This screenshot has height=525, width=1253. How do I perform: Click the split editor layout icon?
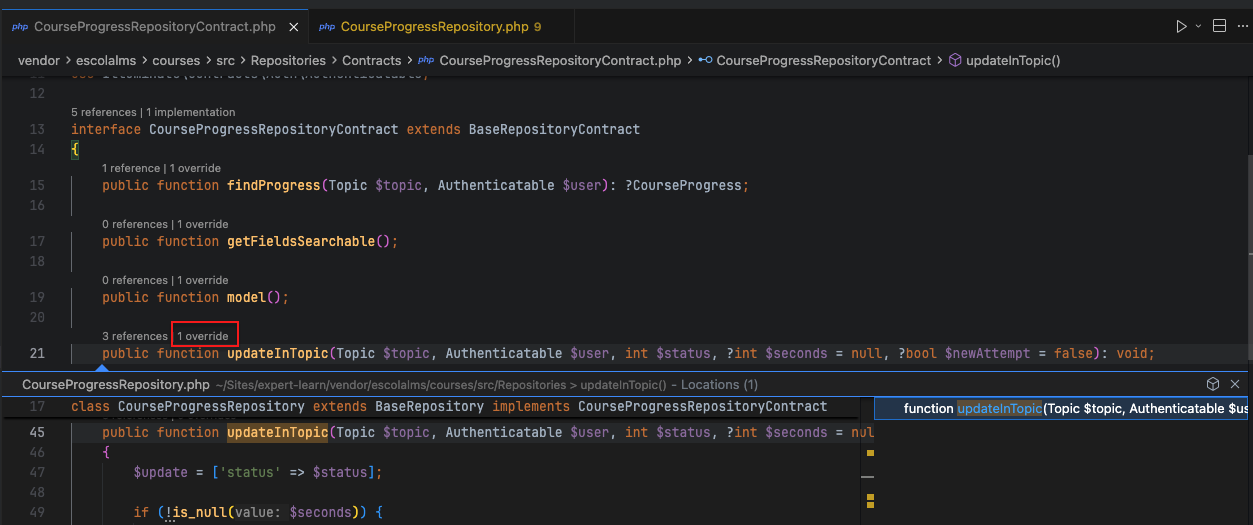pyautogui.click(x=1219, y=26)
